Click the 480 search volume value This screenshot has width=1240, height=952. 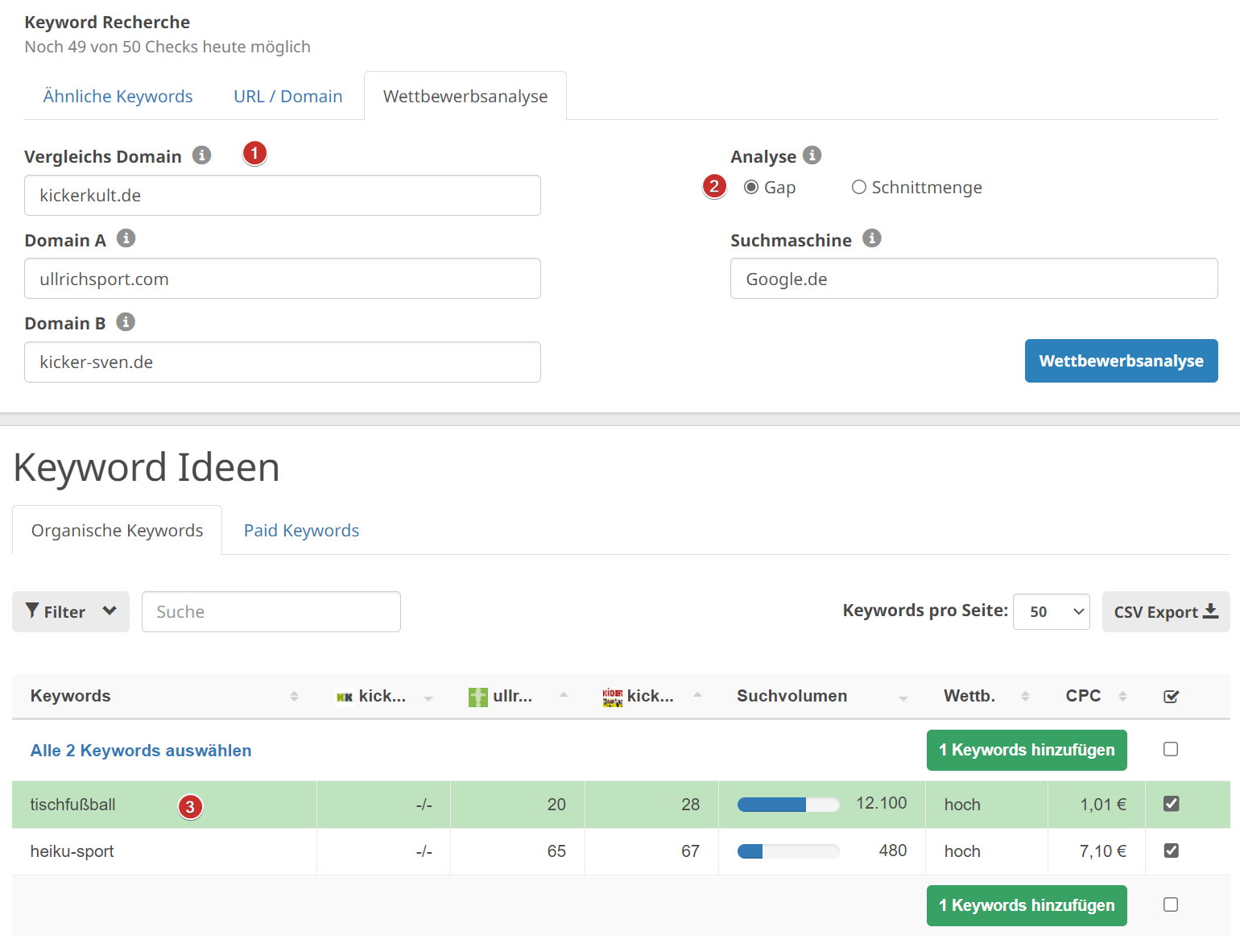coord(893,851)
